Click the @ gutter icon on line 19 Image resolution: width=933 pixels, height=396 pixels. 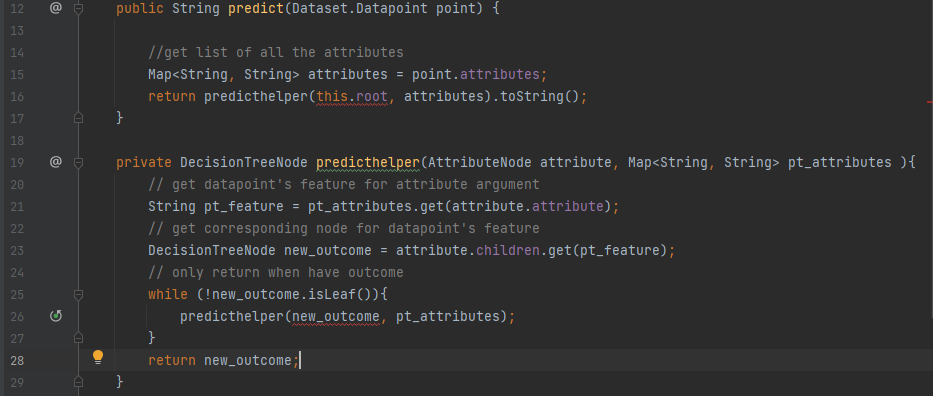[x=55, y=162]
